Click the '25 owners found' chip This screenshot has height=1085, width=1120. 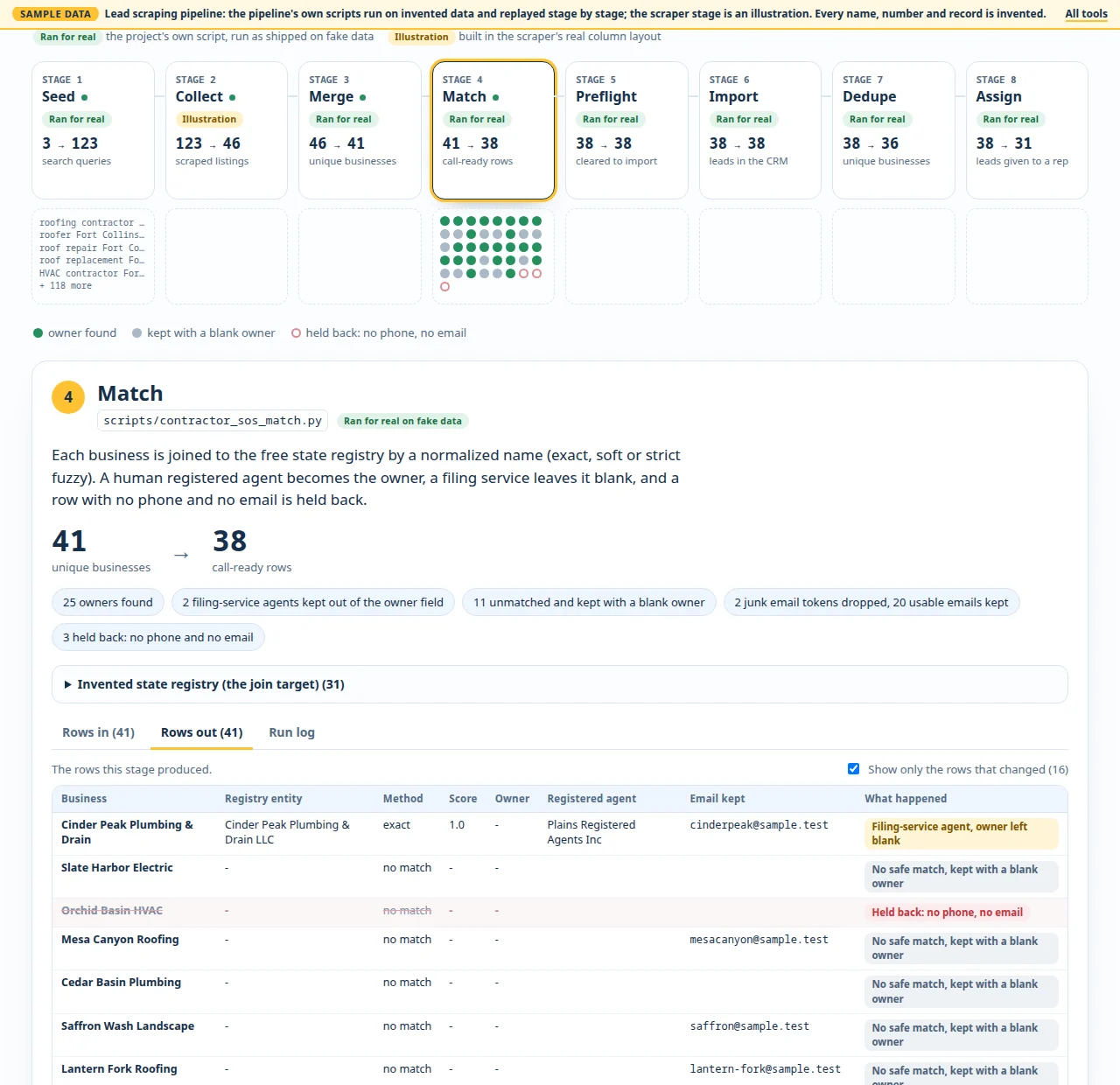pyautogui.click(x=108, y=602)
